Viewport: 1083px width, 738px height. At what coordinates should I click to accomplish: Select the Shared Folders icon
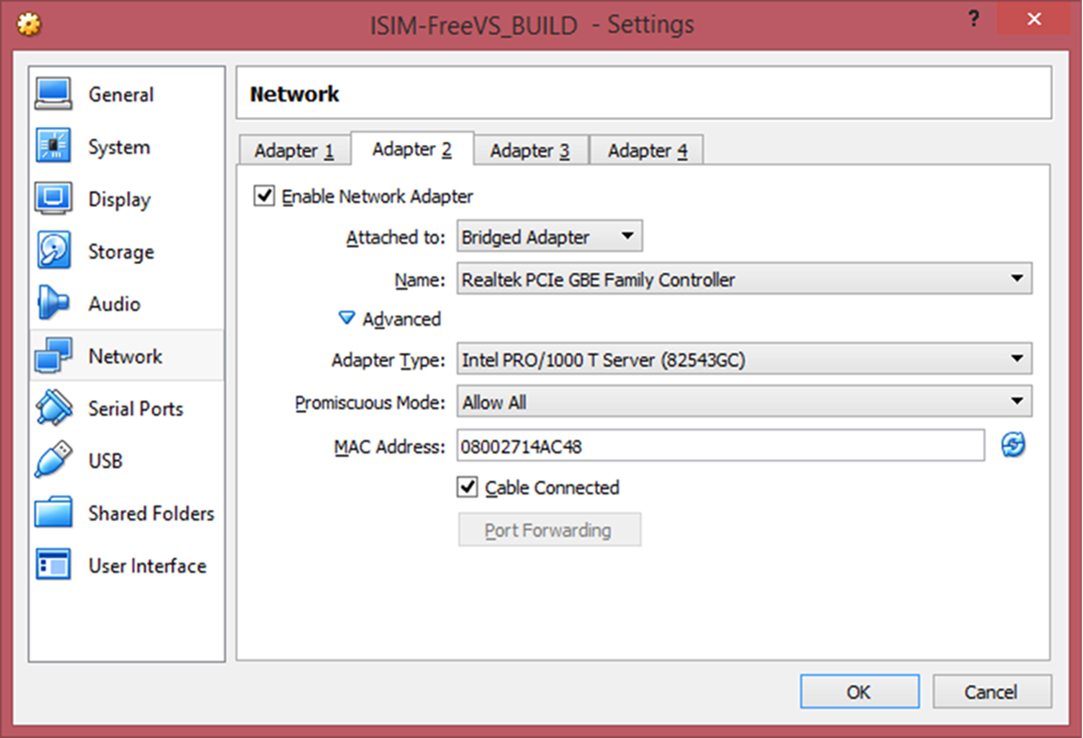[54, 513]
